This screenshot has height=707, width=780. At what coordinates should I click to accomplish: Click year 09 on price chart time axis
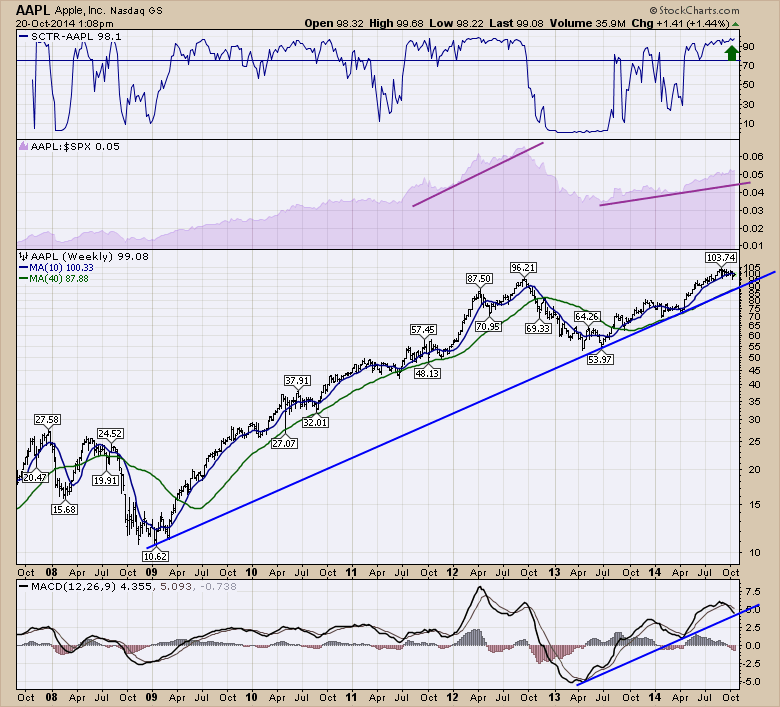click(x=152, y=572)
